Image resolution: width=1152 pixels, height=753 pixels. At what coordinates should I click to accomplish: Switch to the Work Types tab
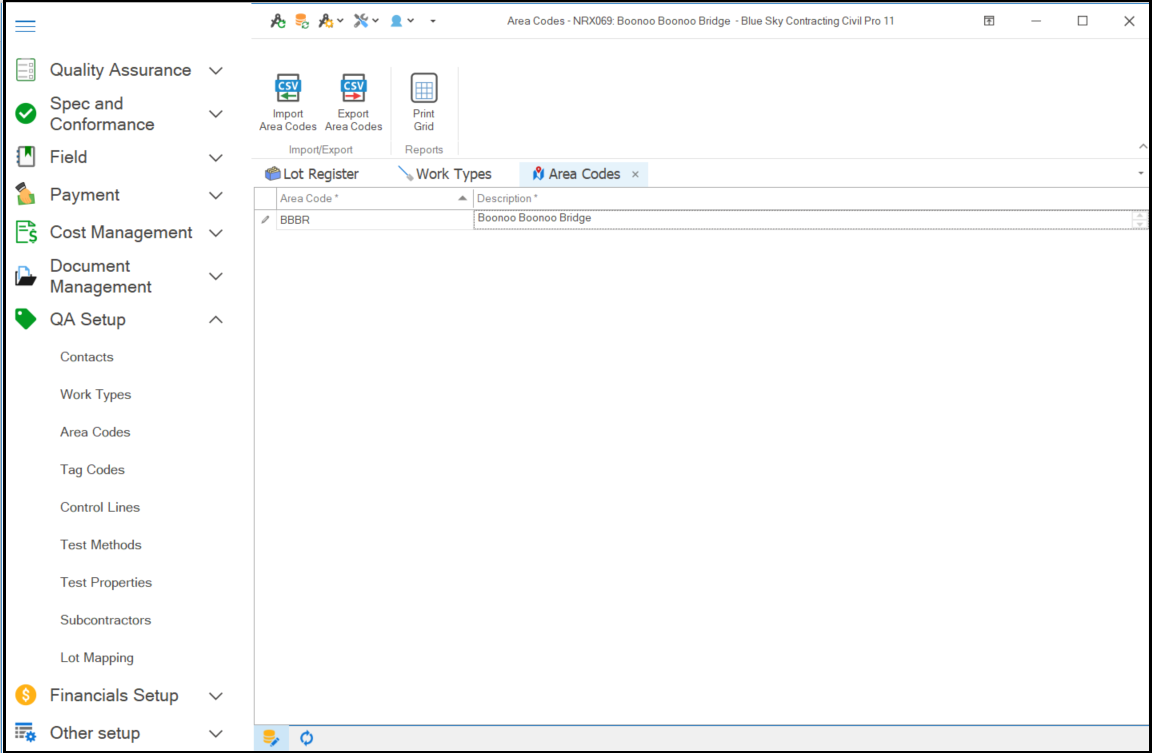[x=445, y=174]
